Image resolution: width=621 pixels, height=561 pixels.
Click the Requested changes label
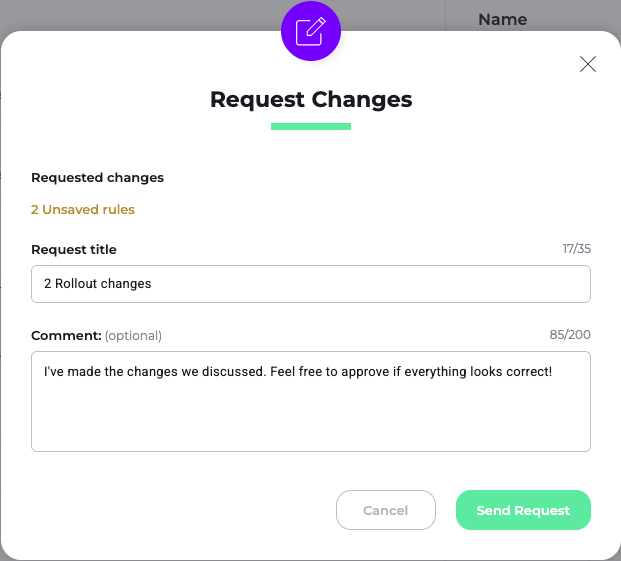tap(97, 178)
